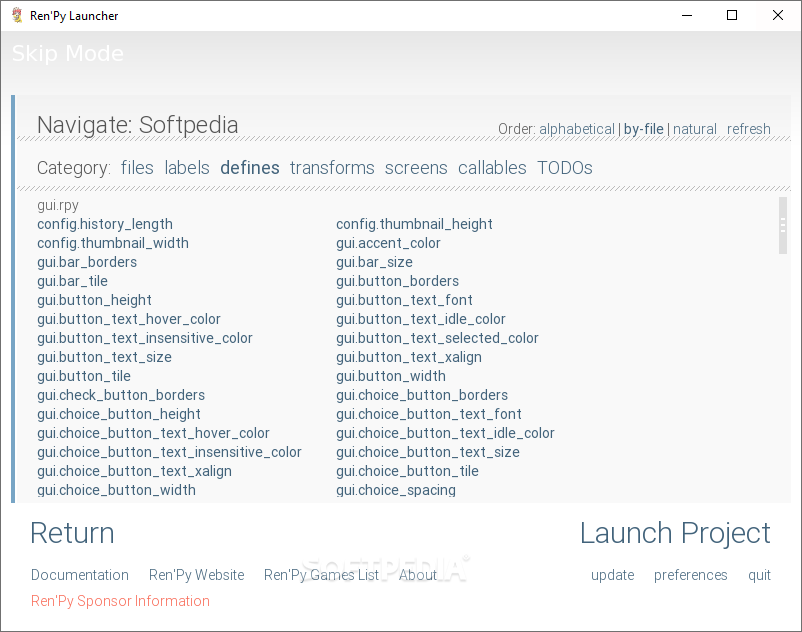Go to gui.button_width define
This screenshot has width=802, height=632.
click(x=391, y=376)
